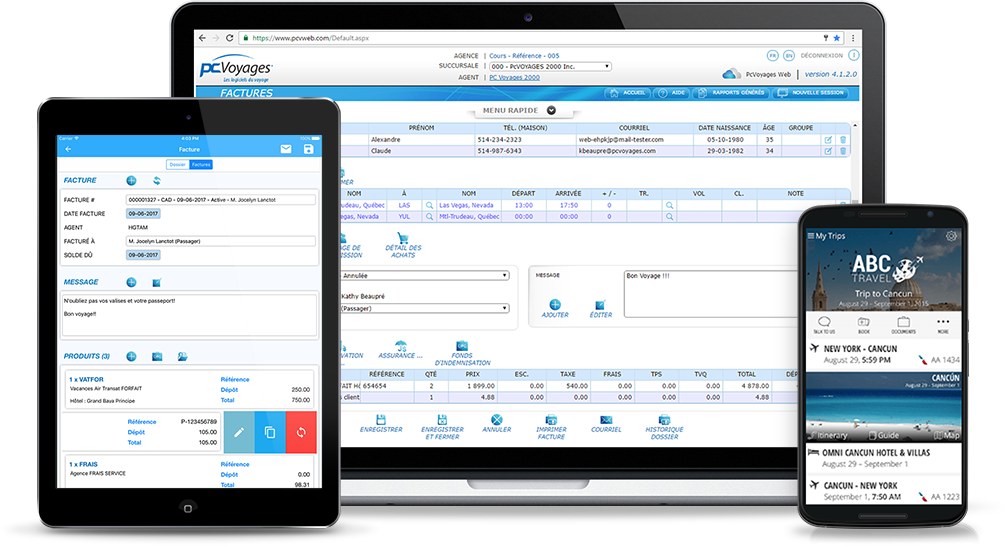Tap the tablet's back arrow in the Facture header

pyautogui.click(x=68, y=149)
